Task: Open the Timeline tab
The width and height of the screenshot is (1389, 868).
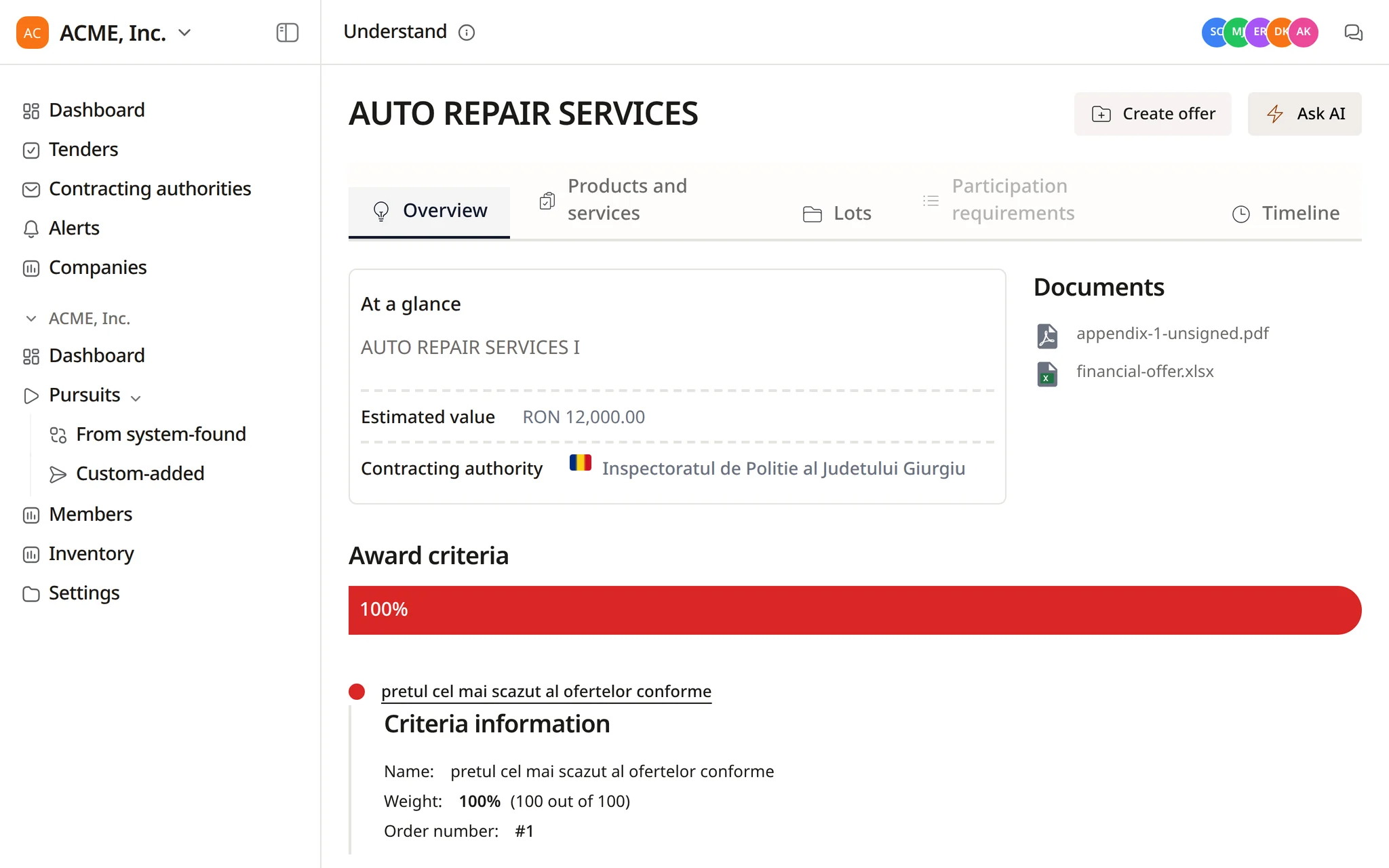Action: coord(1286,214)
